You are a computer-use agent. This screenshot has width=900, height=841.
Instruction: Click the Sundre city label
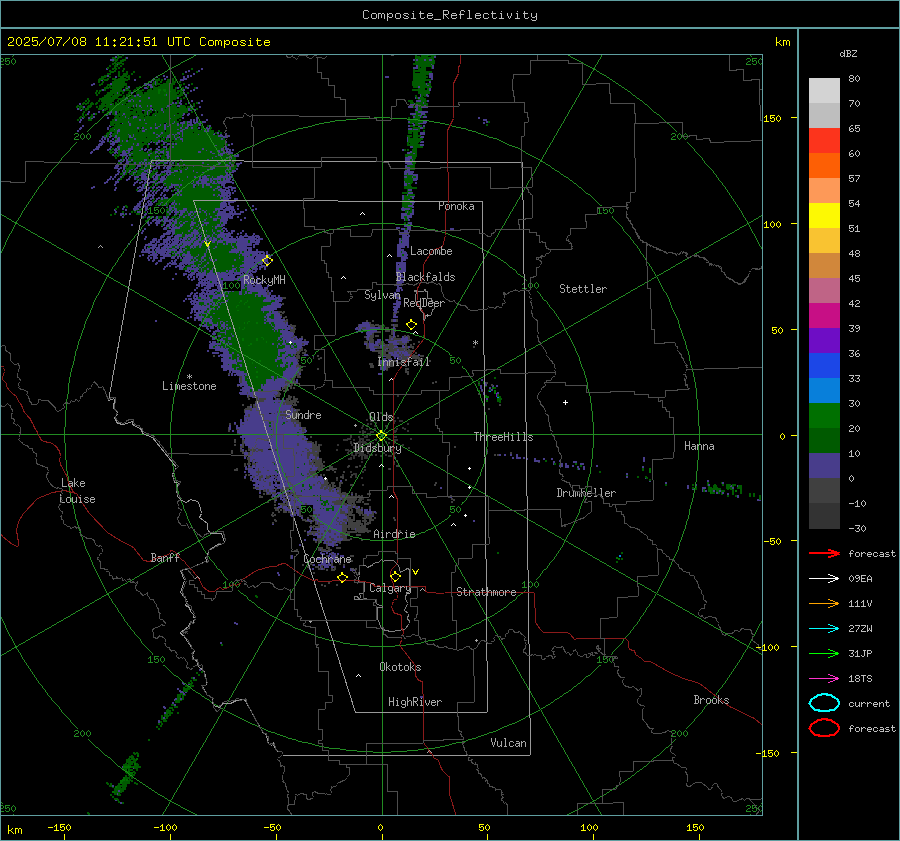point(303,414)
